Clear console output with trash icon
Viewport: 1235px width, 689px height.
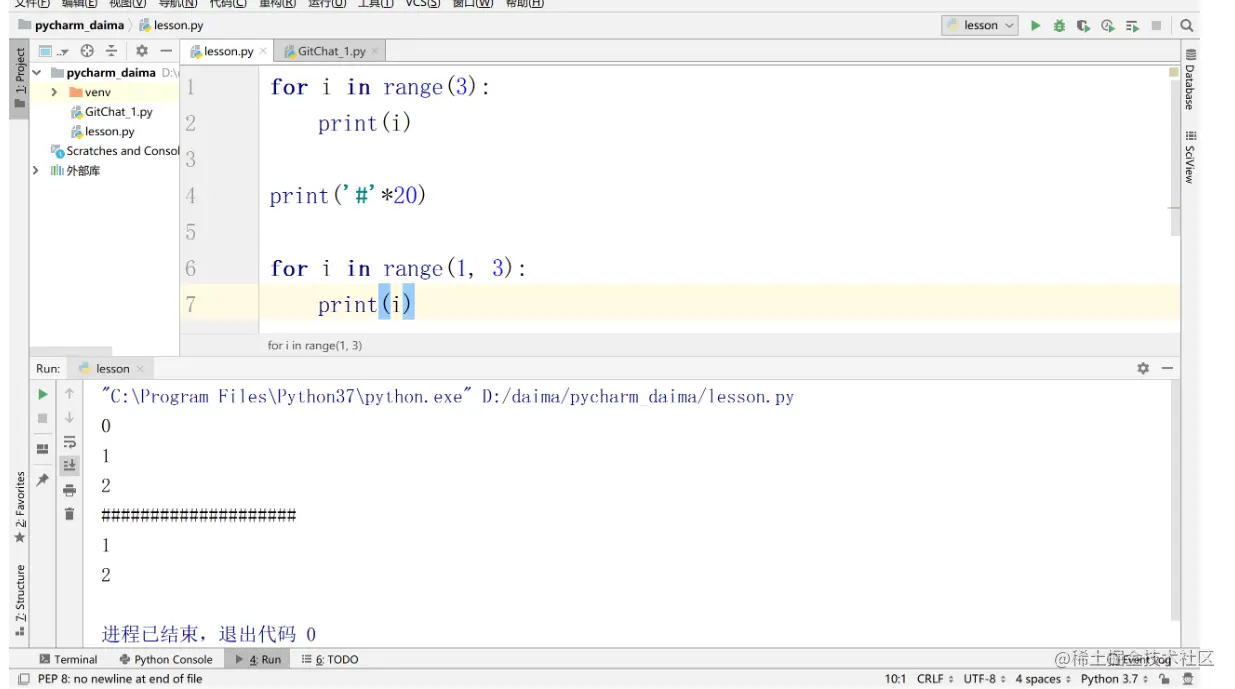tap(69, 514)
